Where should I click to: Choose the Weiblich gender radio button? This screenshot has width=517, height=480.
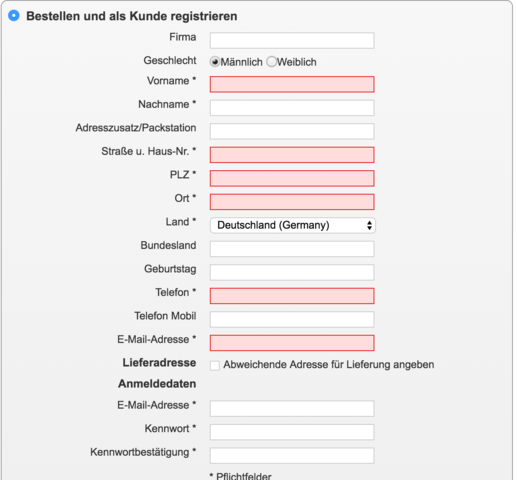coord(271,62)
